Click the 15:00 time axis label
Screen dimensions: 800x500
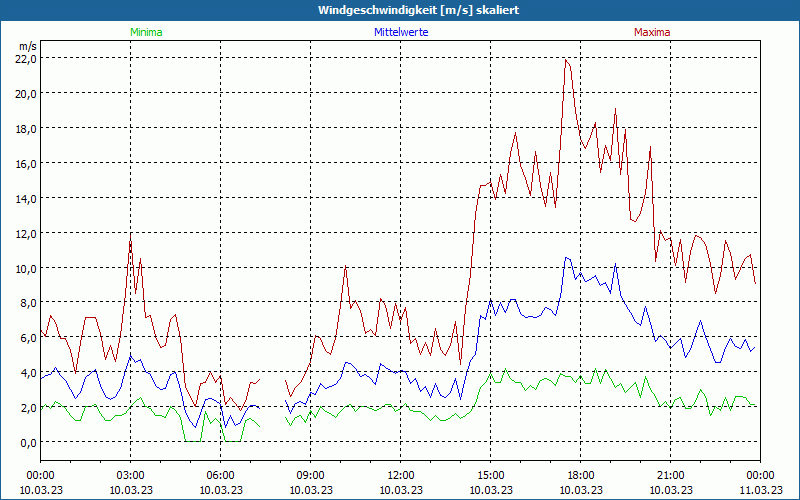pos(491,475)
